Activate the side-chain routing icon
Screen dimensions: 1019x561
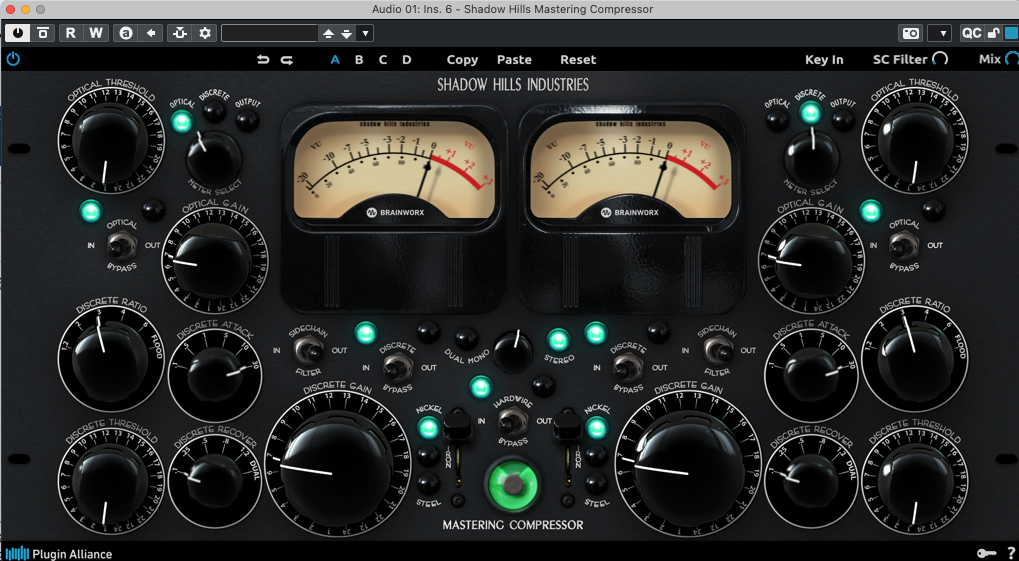(179, 33)
